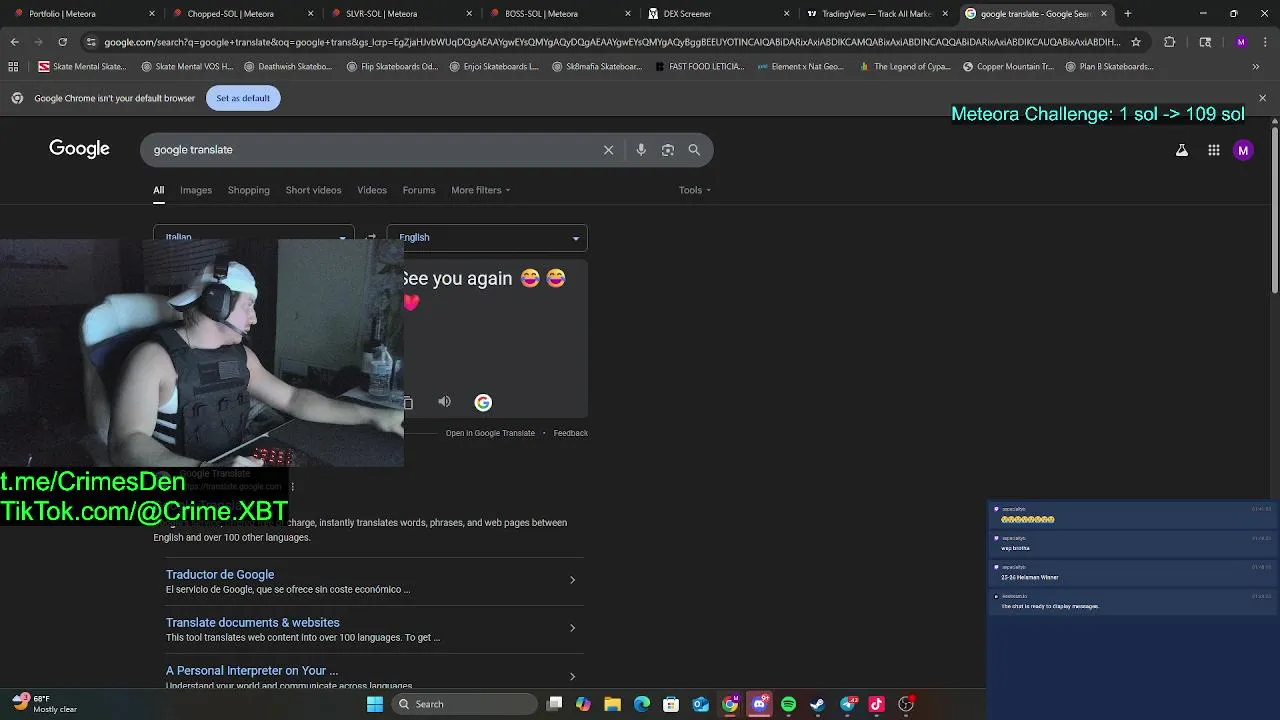The width and height of the screenshot is (1280, 720).
Task: Open Windows Start menu
Action: click(x=375, y=704)
